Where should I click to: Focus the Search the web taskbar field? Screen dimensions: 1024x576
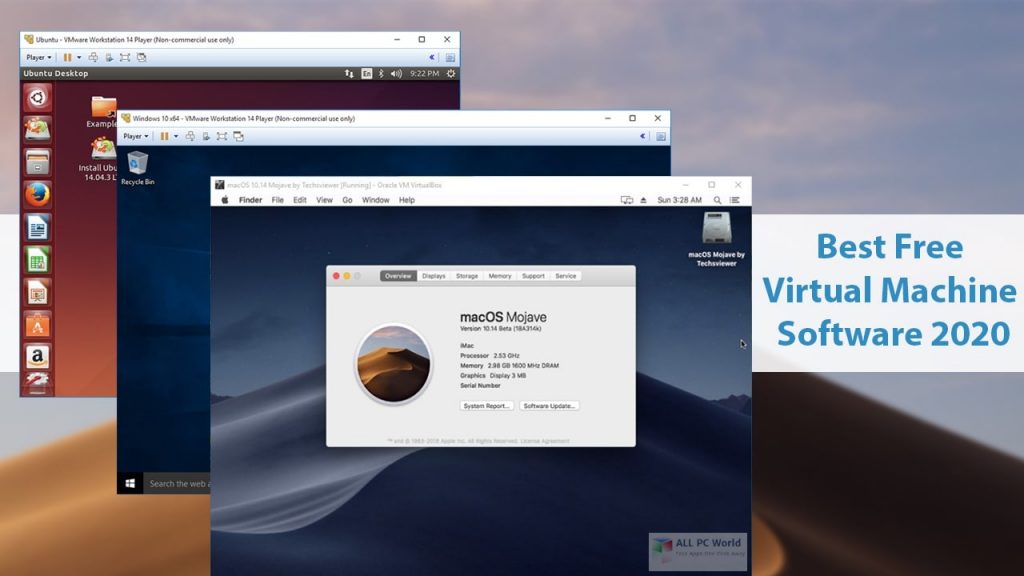(178, 484)
